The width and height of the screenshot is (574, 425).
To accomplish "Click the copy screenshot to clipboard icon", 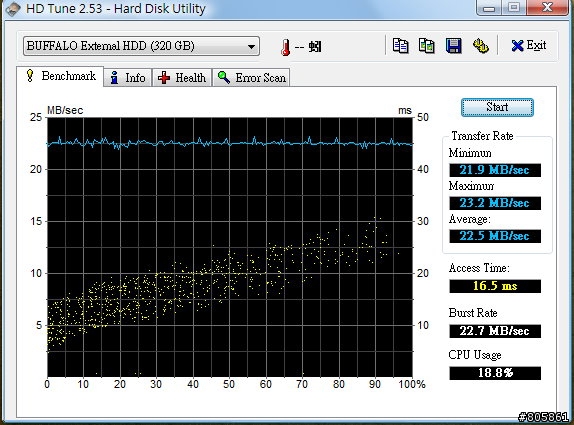I will [x=426, y=46].
